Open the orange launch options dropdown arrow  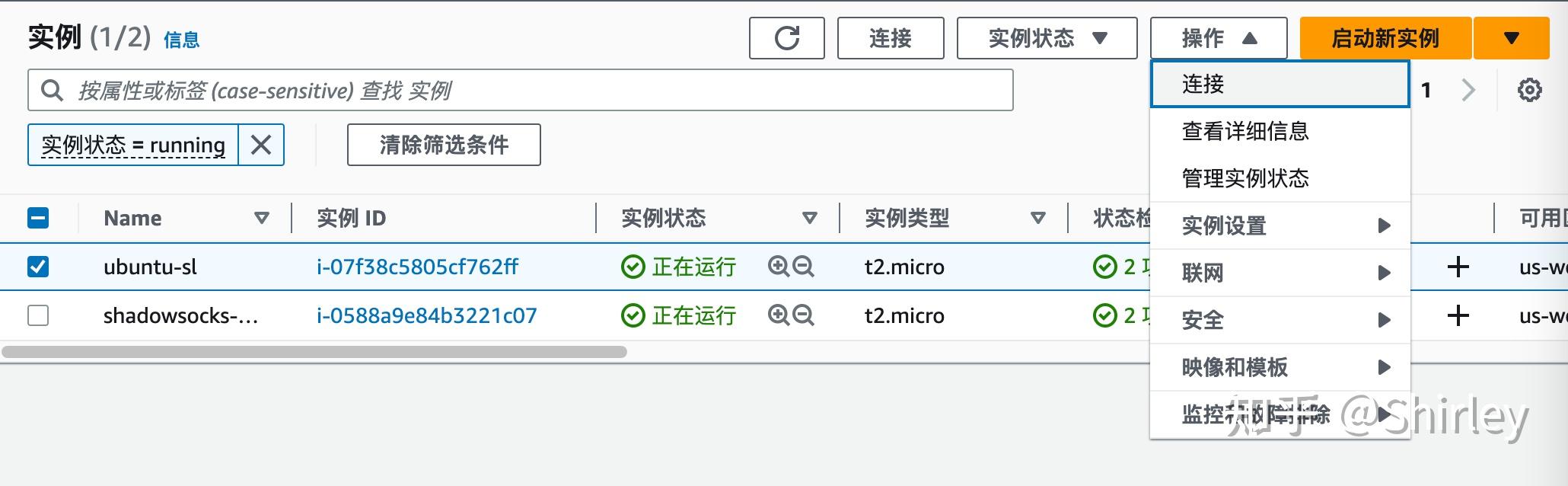[x=1512, y=38]
